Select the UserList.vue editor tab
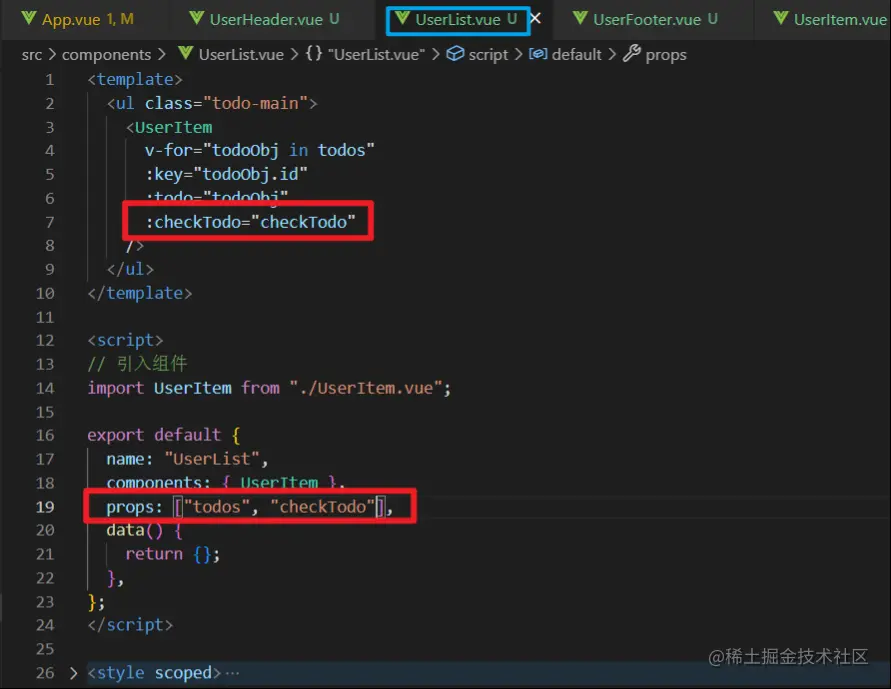891x689 pixels. pos(458,20)
